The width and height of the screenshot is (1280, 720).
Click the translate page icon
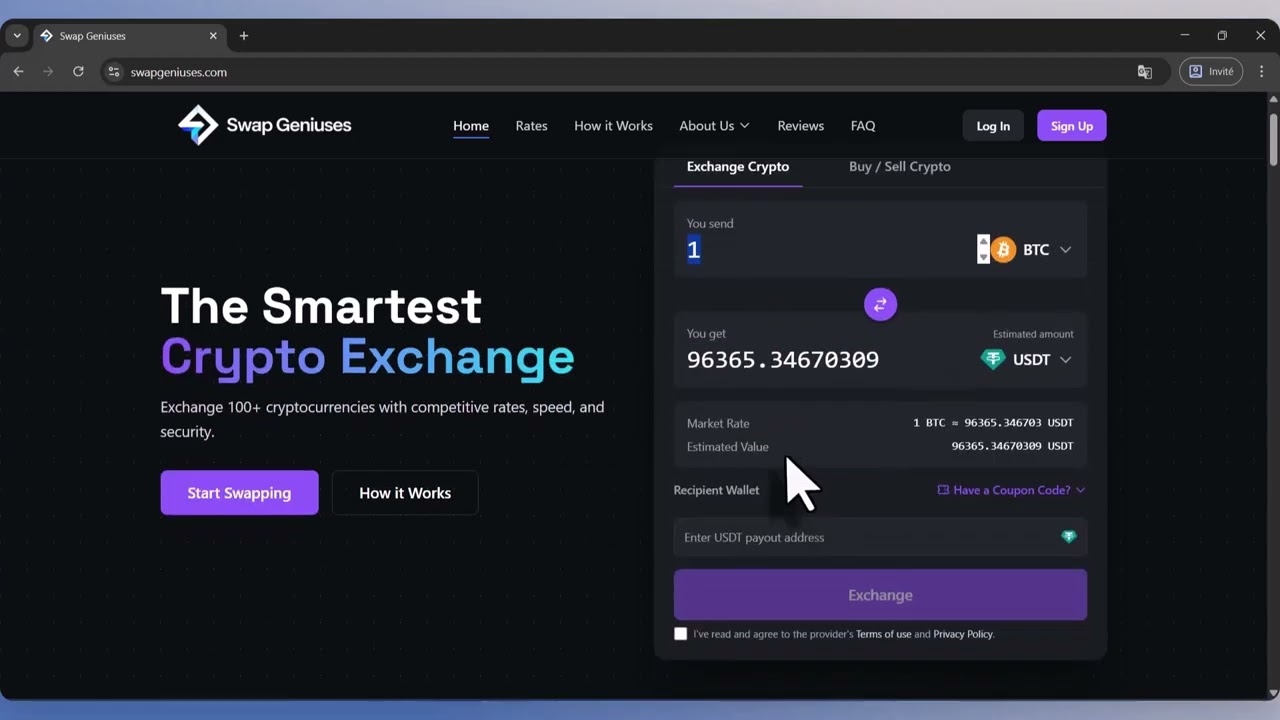[1145, 72]
